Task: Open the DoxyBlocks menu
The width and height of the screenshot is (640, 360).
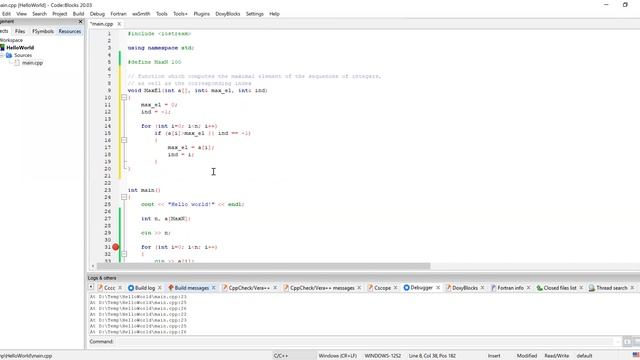Action: pyautogui.click(x=228, y=14)
